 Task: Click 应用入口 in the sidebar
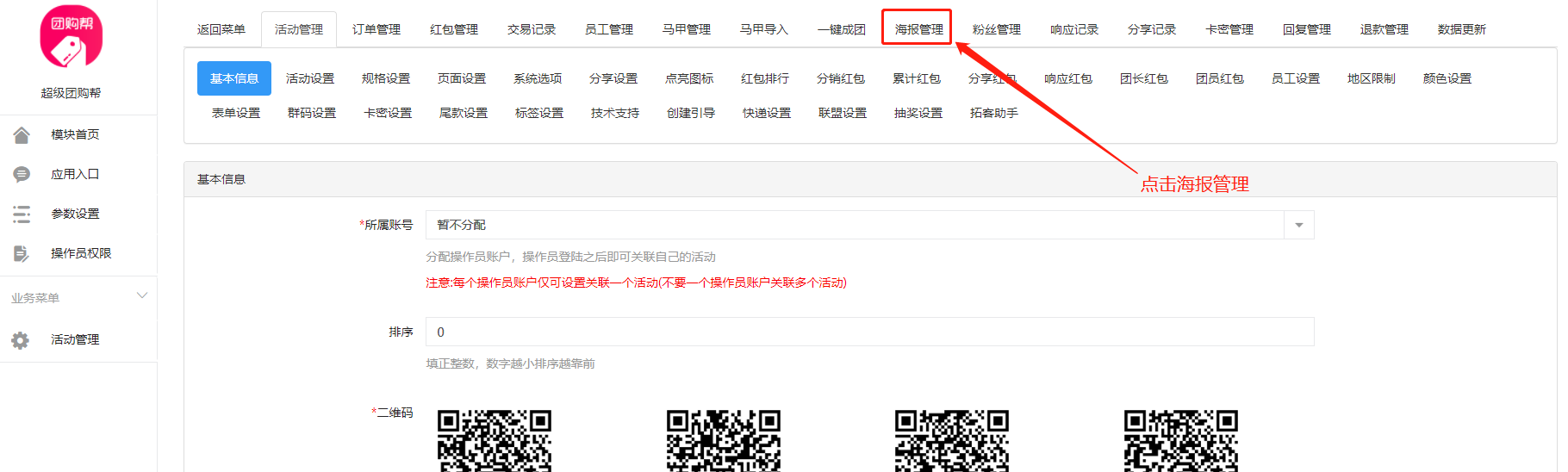tap(75, 174)
